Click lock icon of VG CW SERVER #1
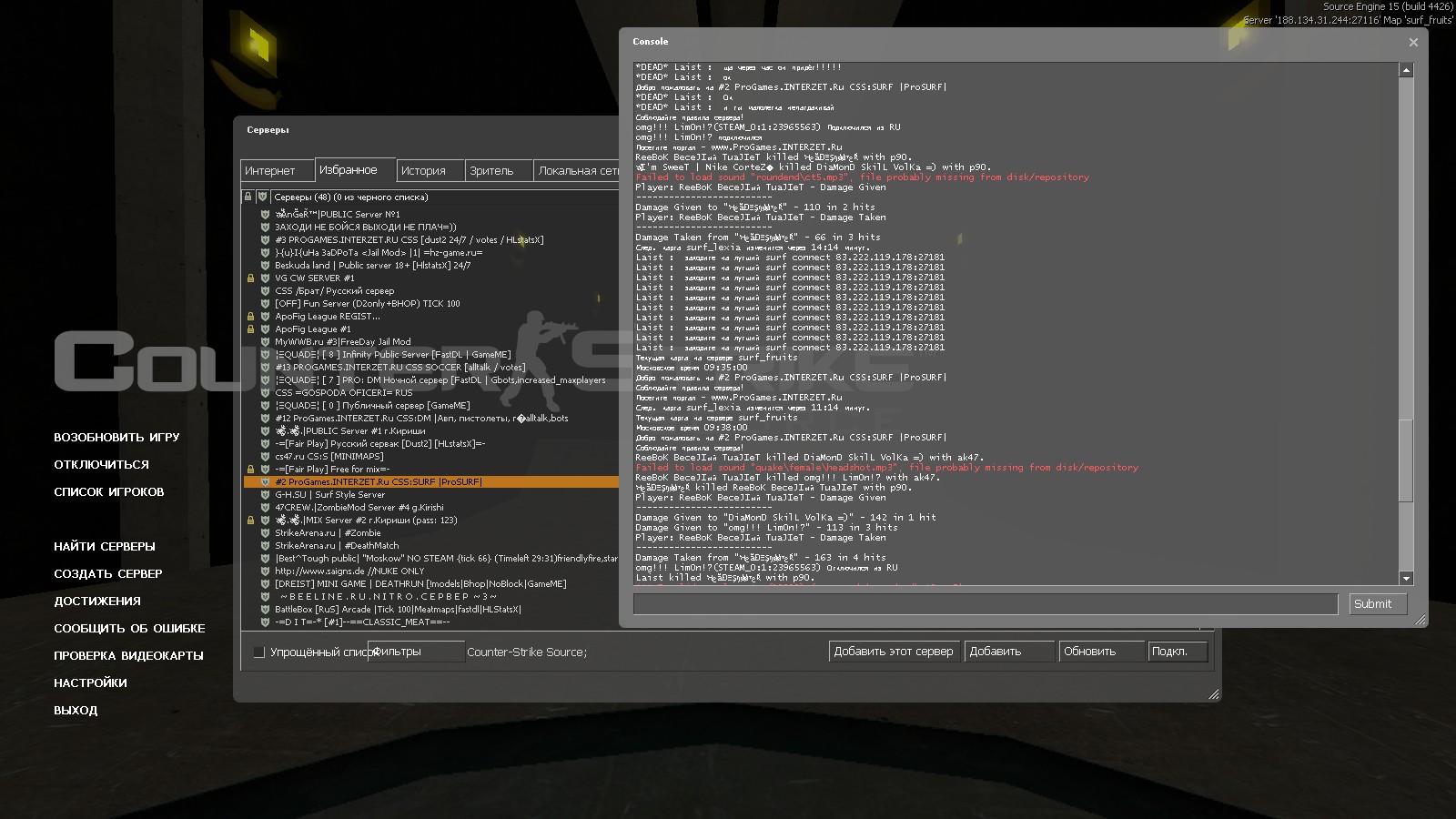The image size is (1456, 819). click(250, 278)
